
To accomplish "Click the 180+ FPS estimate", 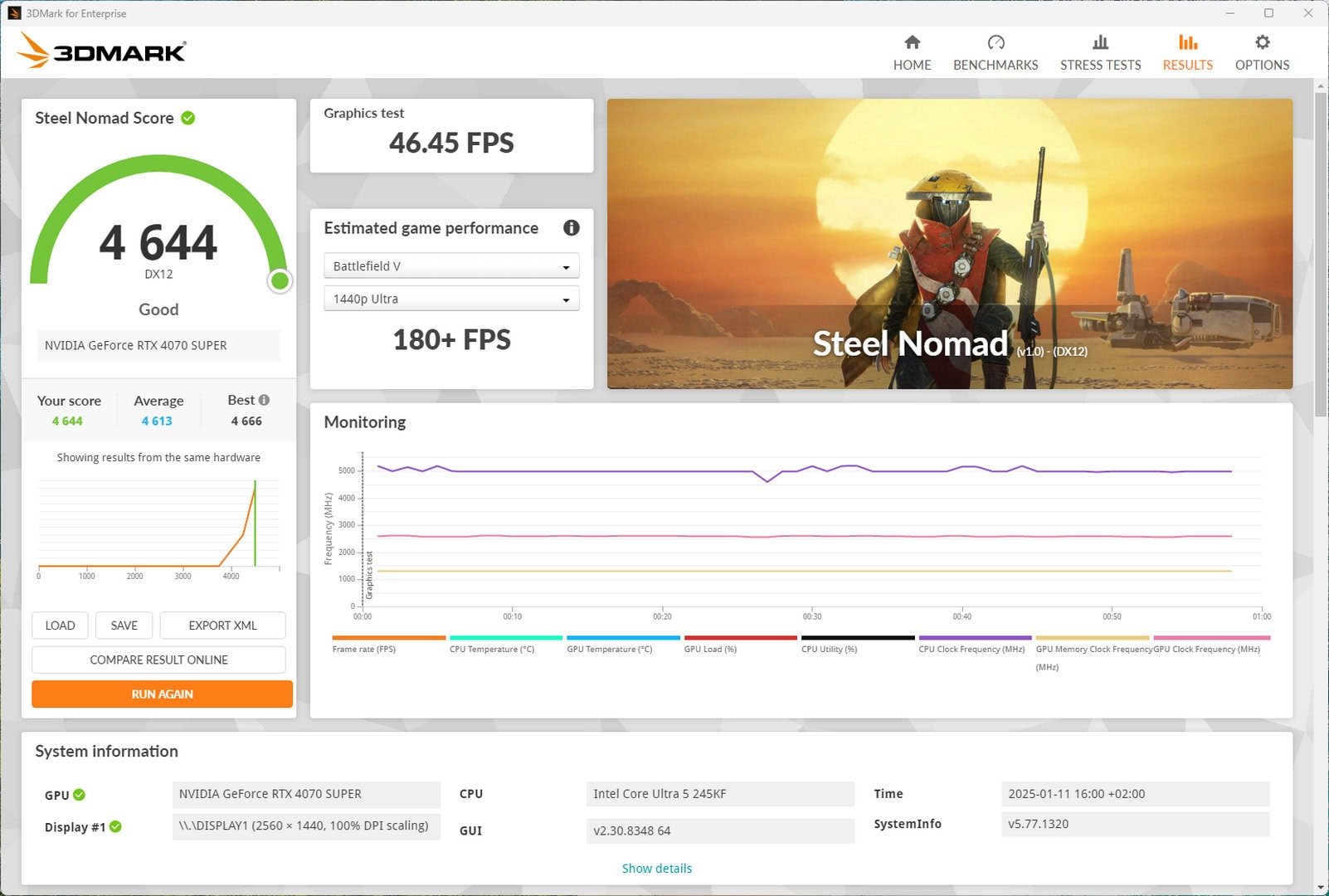I will tap(451, 339).
